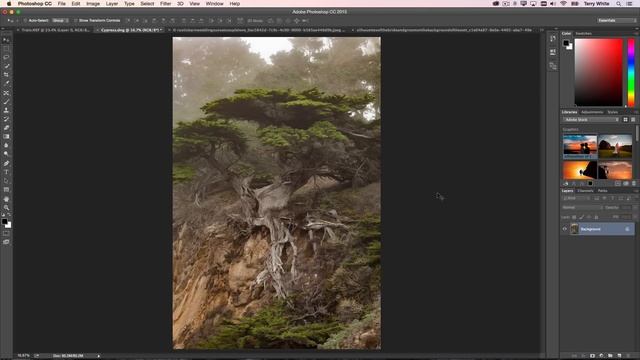The image size is (640, 360).
Task: Open the Adobe Stock library dropdown
Action: tap(591, 120)
